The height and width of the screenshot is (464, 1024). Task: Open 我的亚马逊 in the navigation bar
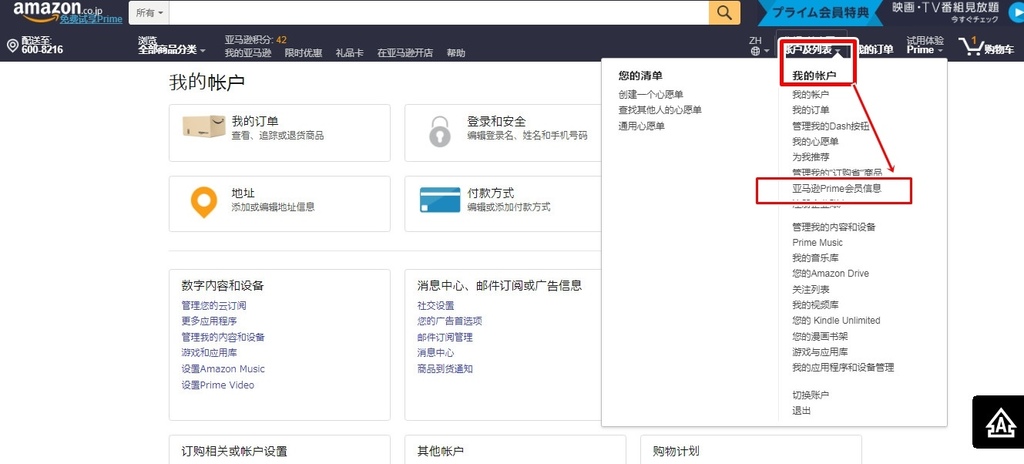(248, 52)
